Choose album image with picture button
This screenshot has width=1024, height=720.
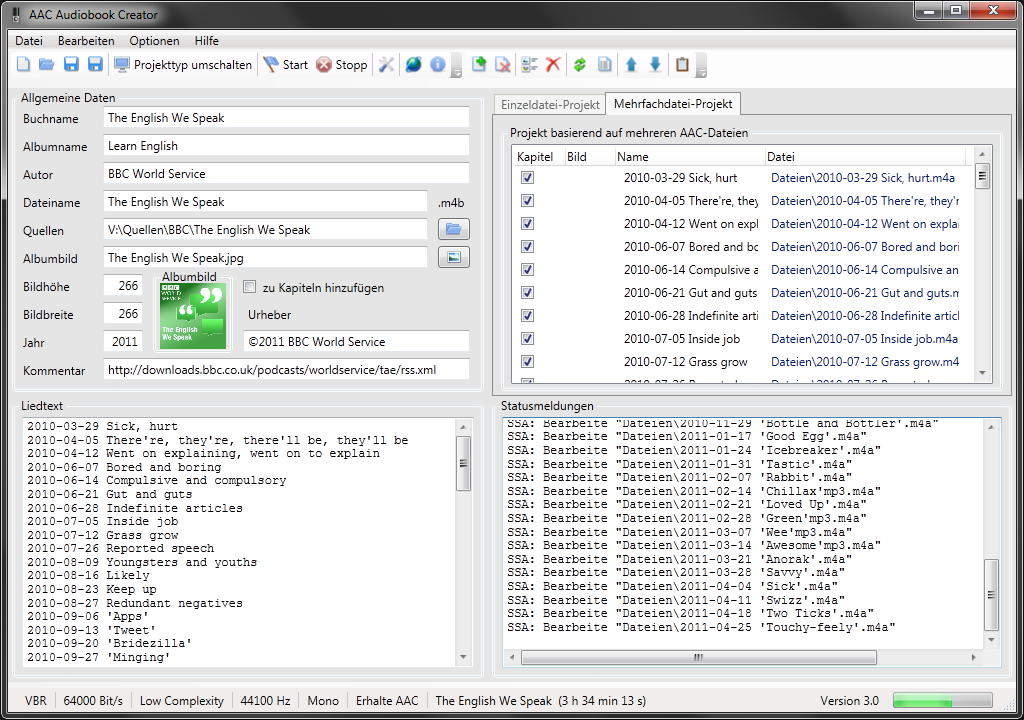(x=453, y=257)
